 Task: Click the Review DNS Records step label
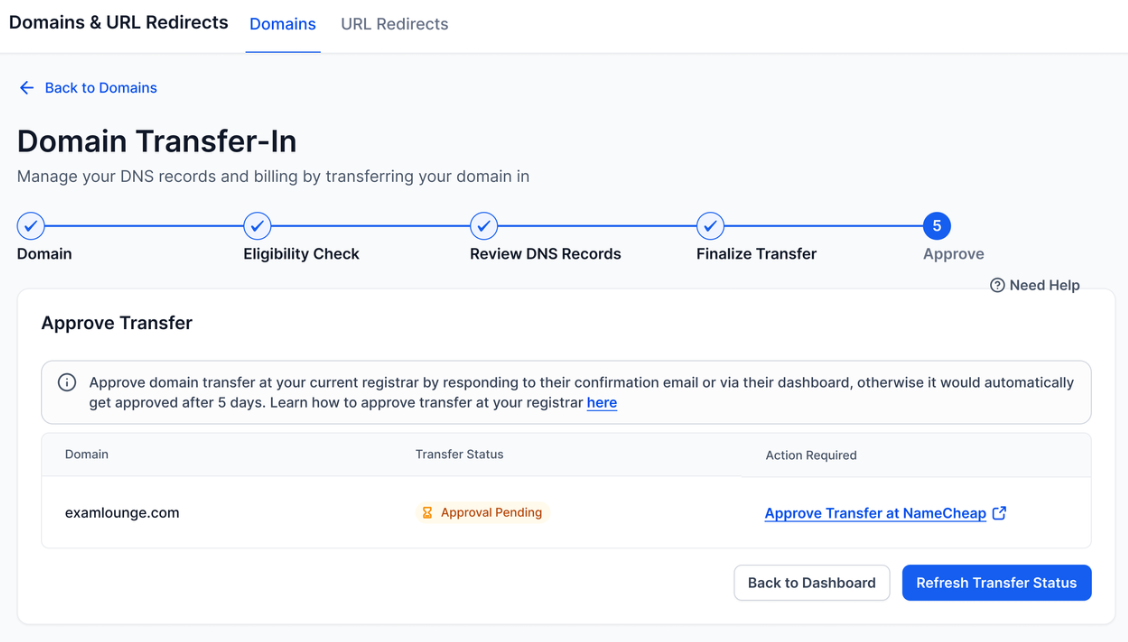pyautogui.click(x=545, y=254)
